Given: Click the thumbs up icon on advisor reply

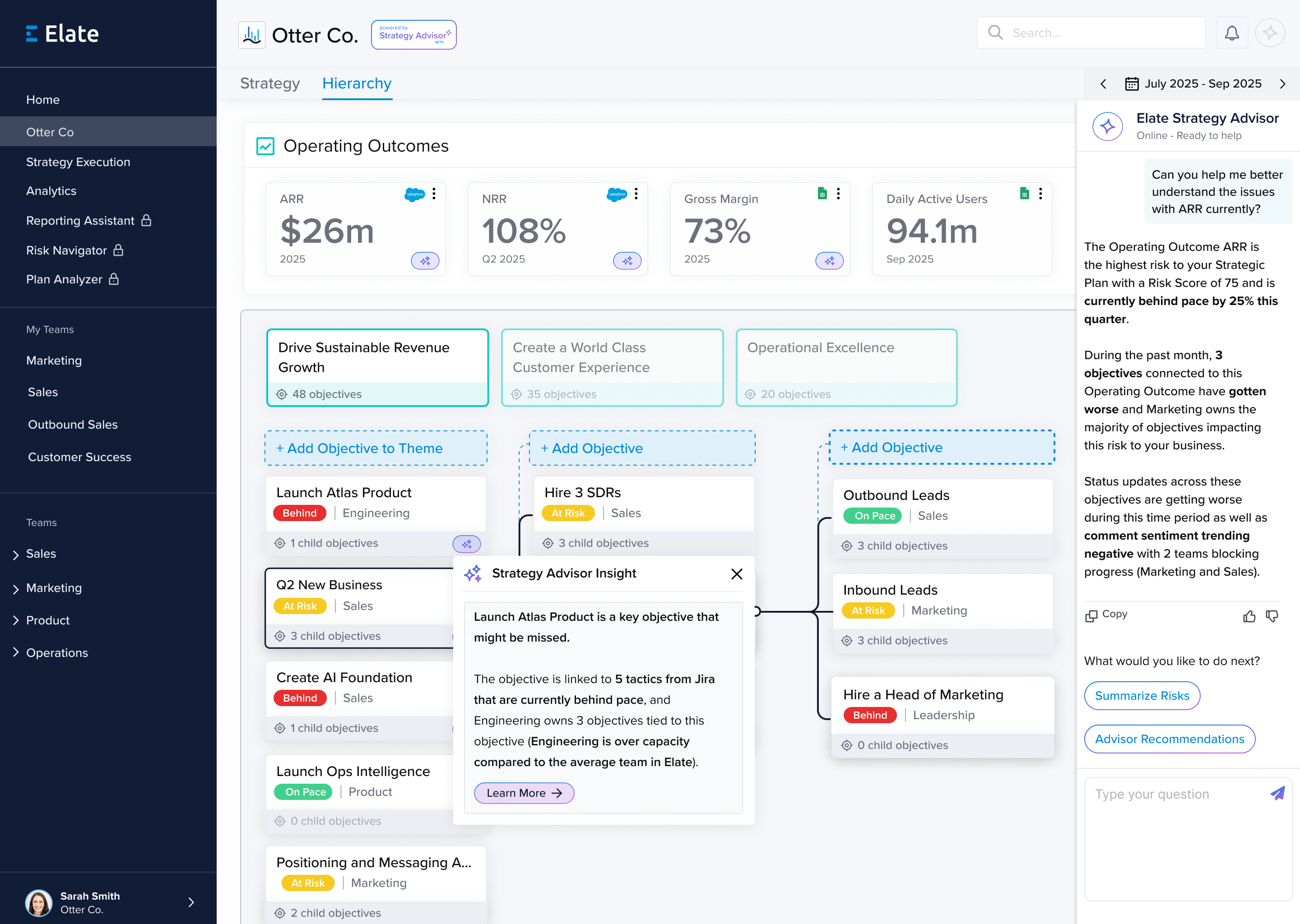Looking at the screenshot, I should pyautogui.click(x=1249, y=616).
